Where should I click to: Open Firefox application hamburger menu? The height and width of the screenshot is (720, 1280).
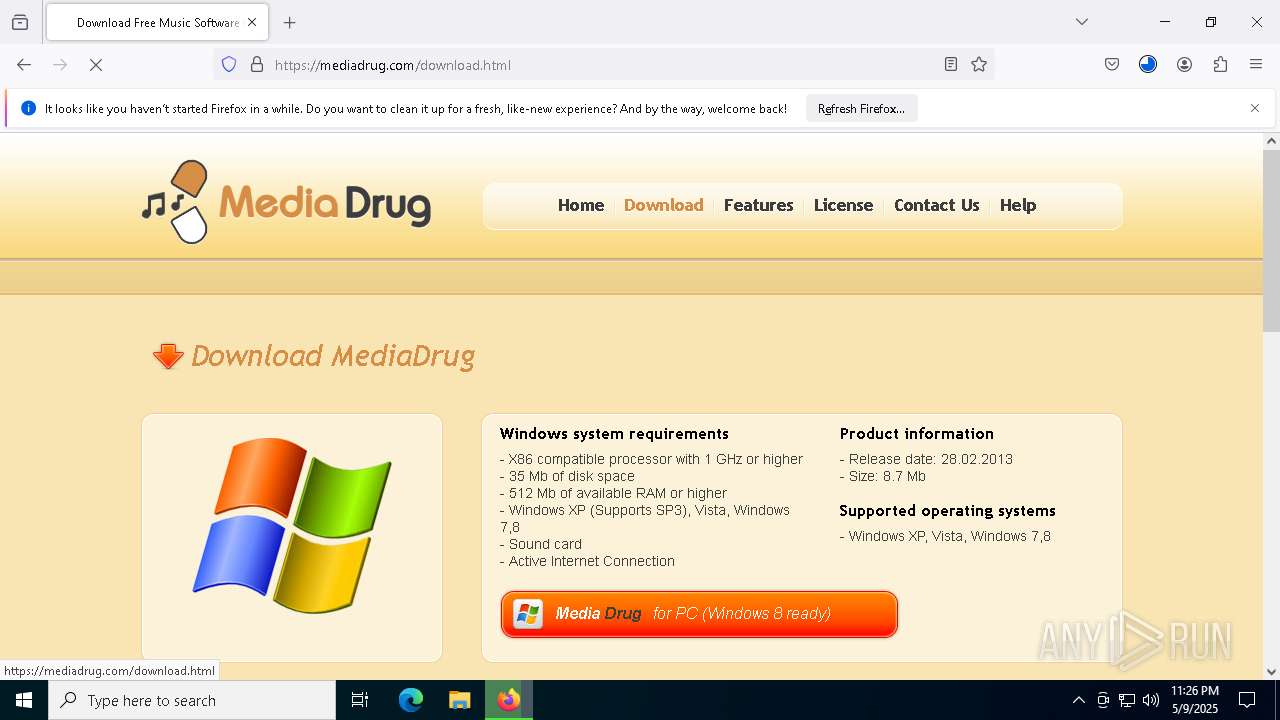point(1256,64)
